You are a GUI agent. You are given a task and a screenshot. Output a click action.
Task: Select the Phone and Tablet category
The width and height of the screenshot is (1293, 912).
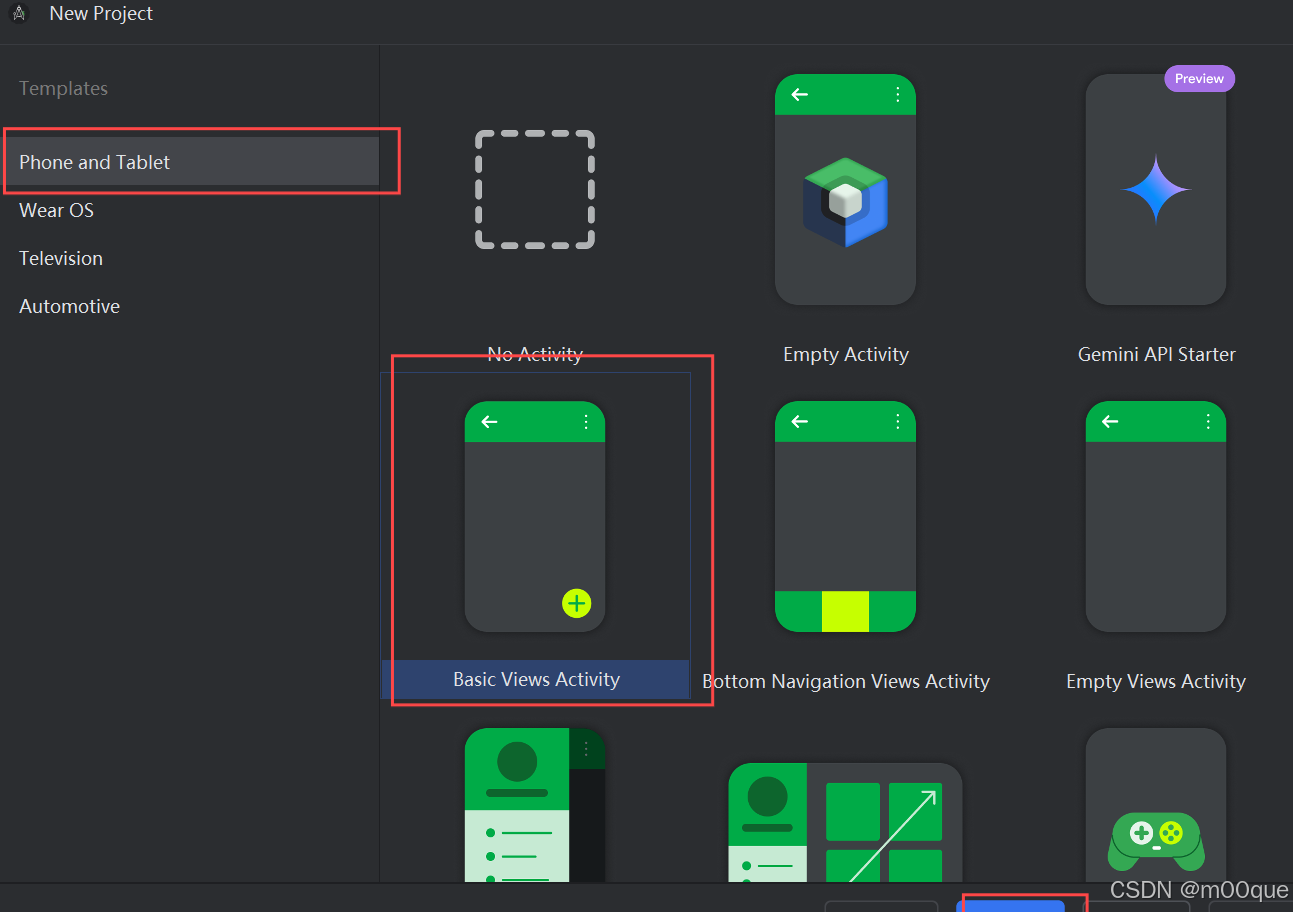coord(94,161)
